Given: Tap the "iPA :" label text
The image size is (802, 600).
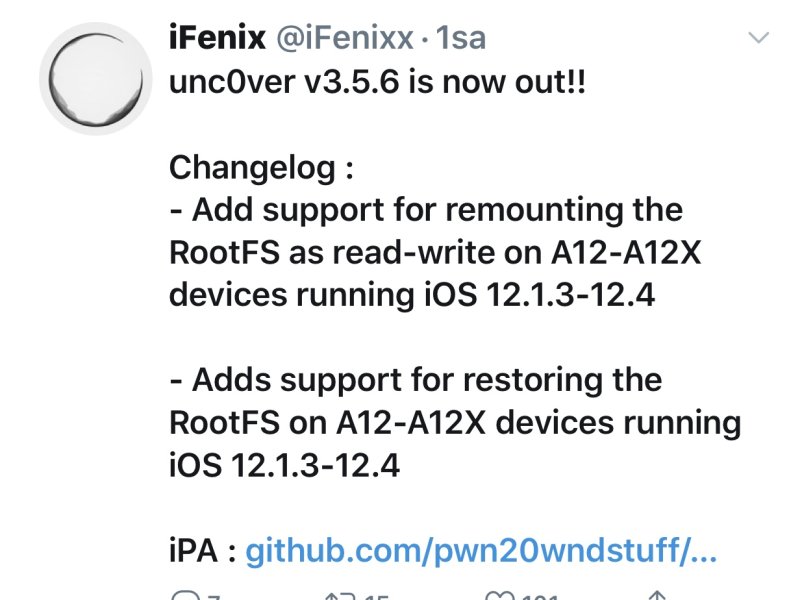Looking at the screenshot, I should tap(203, 549).
